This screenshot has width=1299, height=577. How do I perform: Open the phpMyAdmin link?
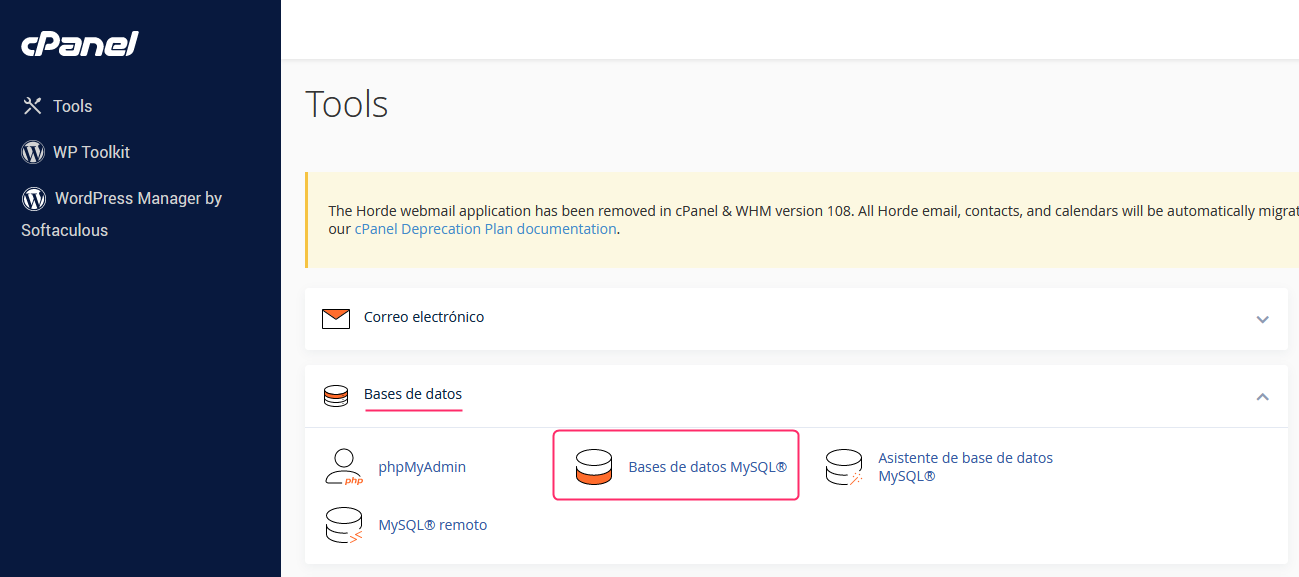pyautogui.click(x=422, y=467)
